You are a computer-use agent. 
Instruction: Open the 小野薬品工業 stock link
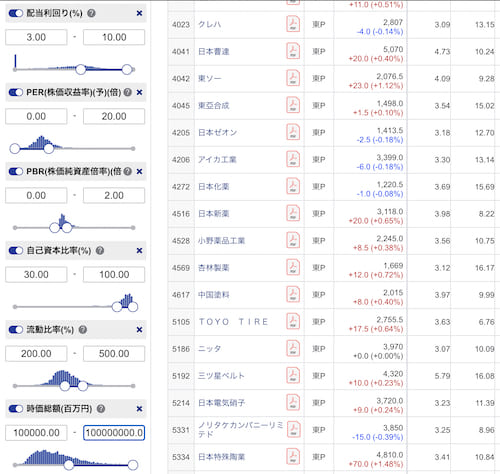(222, 241)
